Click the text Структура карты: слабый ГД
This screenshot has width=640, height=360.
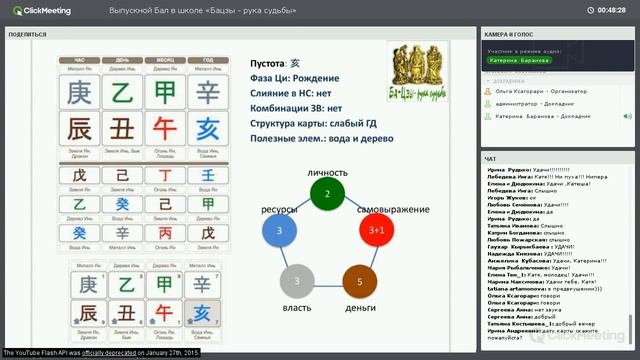tap(313, 124)
